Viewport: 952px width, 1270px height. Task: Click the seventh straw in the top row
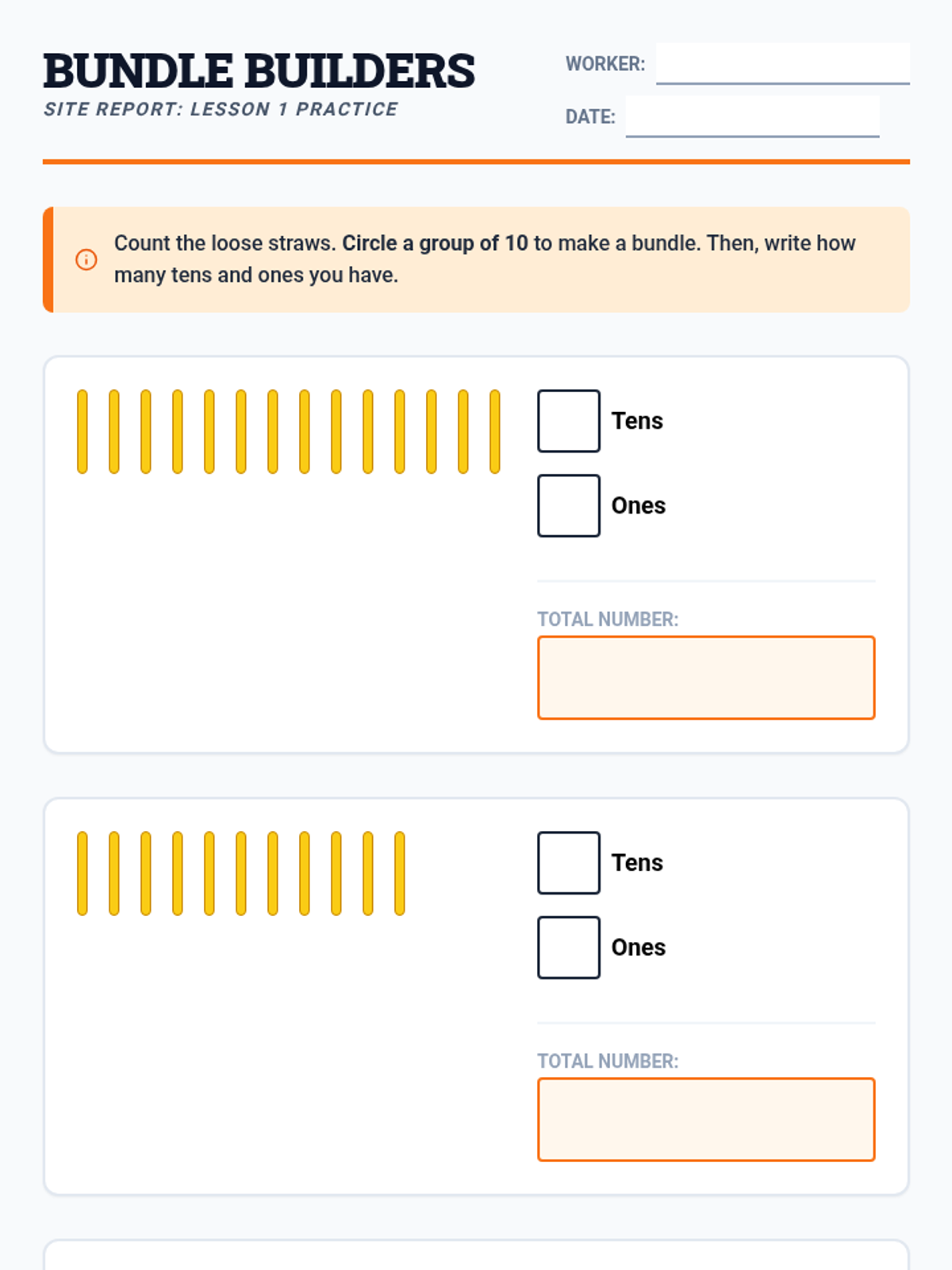(x=273, y=432)
